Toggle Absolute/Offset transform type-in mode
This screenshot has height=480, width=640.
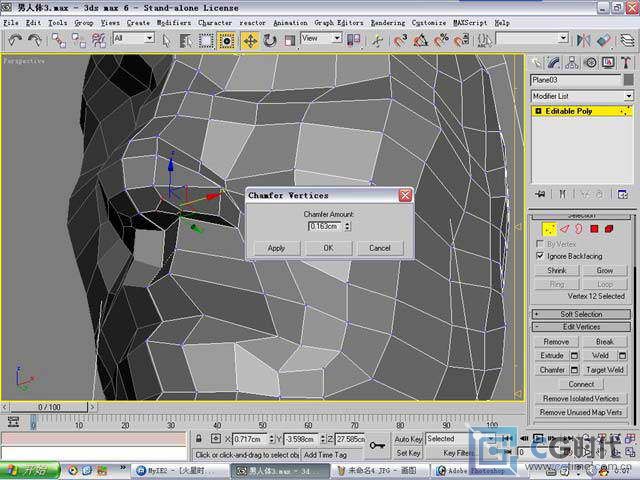[216, 439]
